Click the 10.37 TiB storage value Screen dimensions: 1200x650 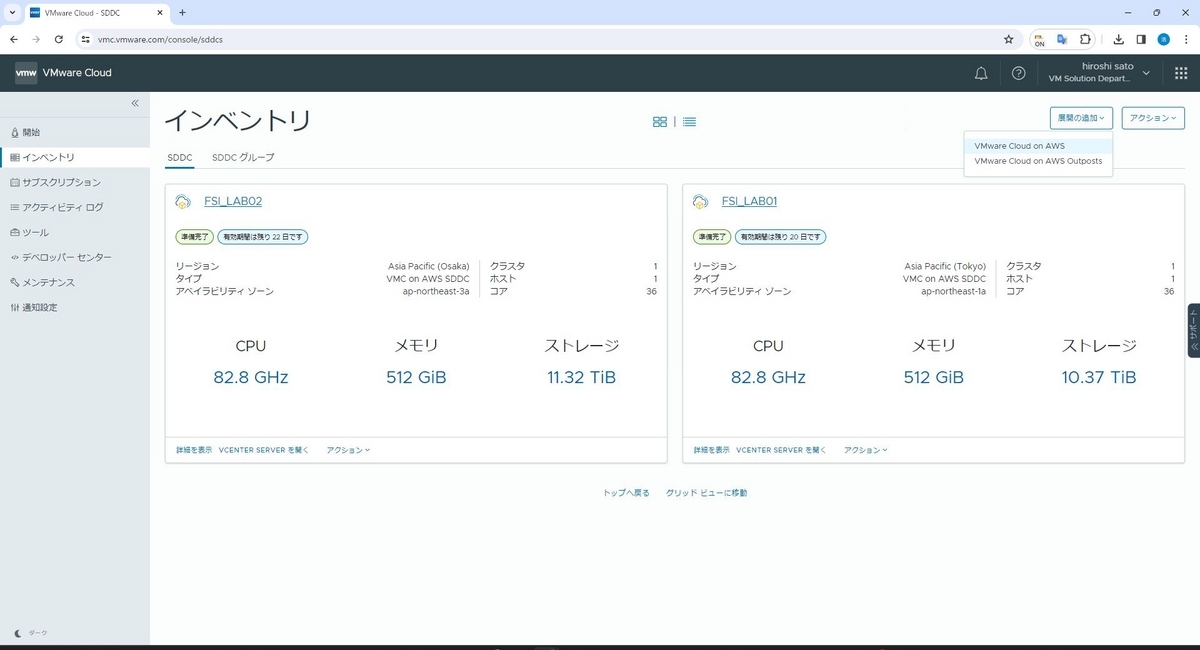click(x=1099, y=377)
